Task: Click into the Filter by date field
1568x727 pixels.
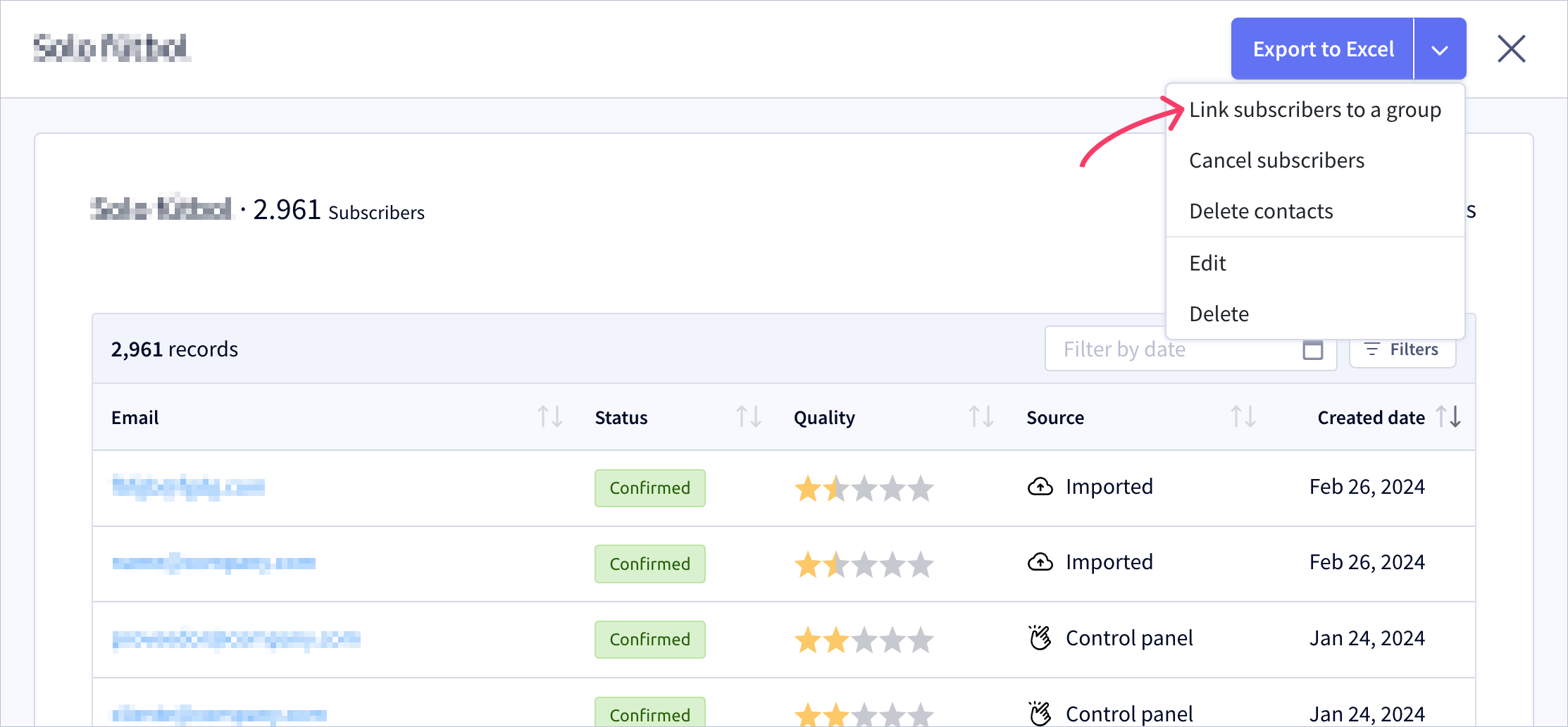Action: [x=1190, y=349]
